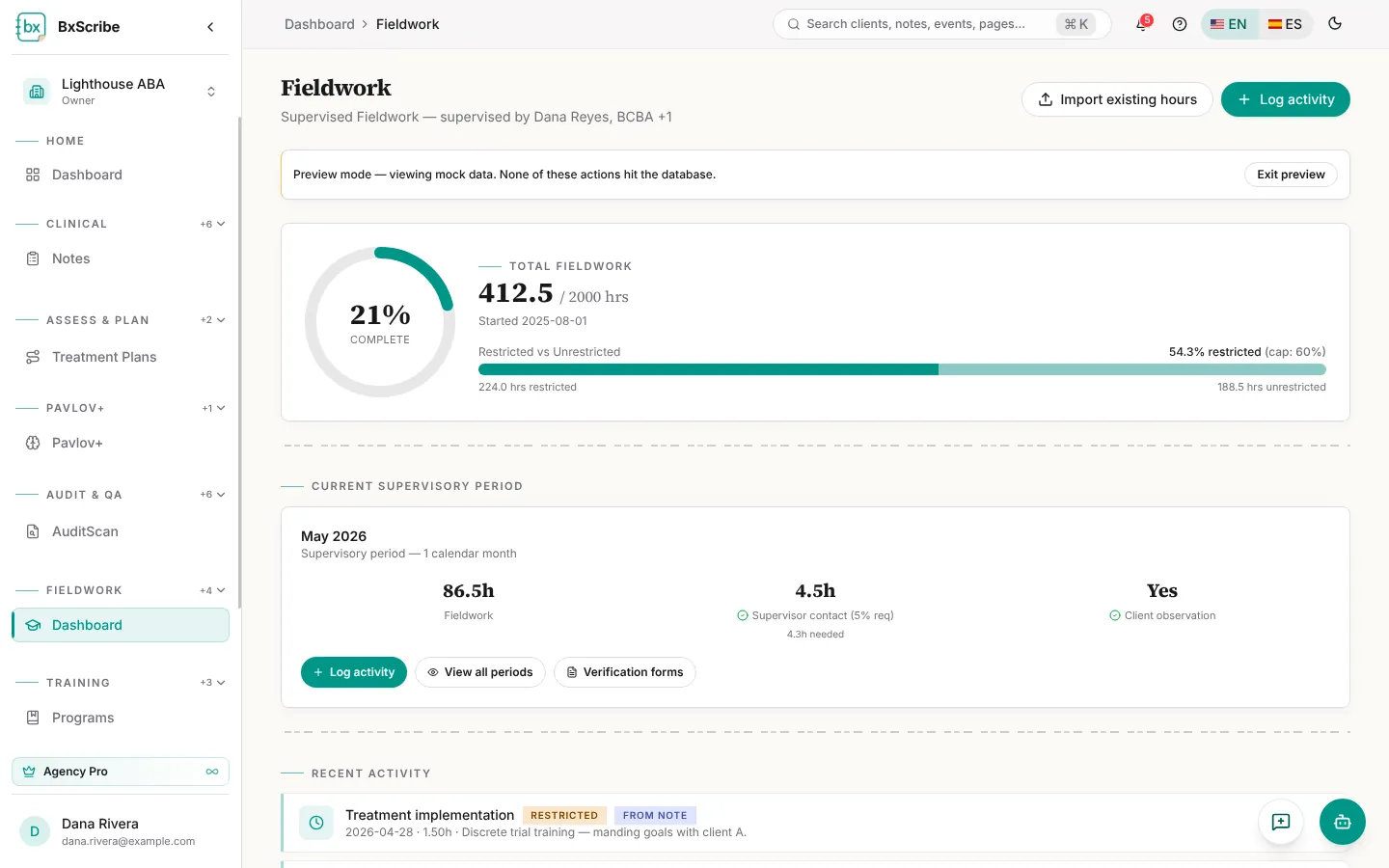1389x868 pixels.
Task: Open the Lighthouse ABA organization switcher
Action: click(121, 92)
